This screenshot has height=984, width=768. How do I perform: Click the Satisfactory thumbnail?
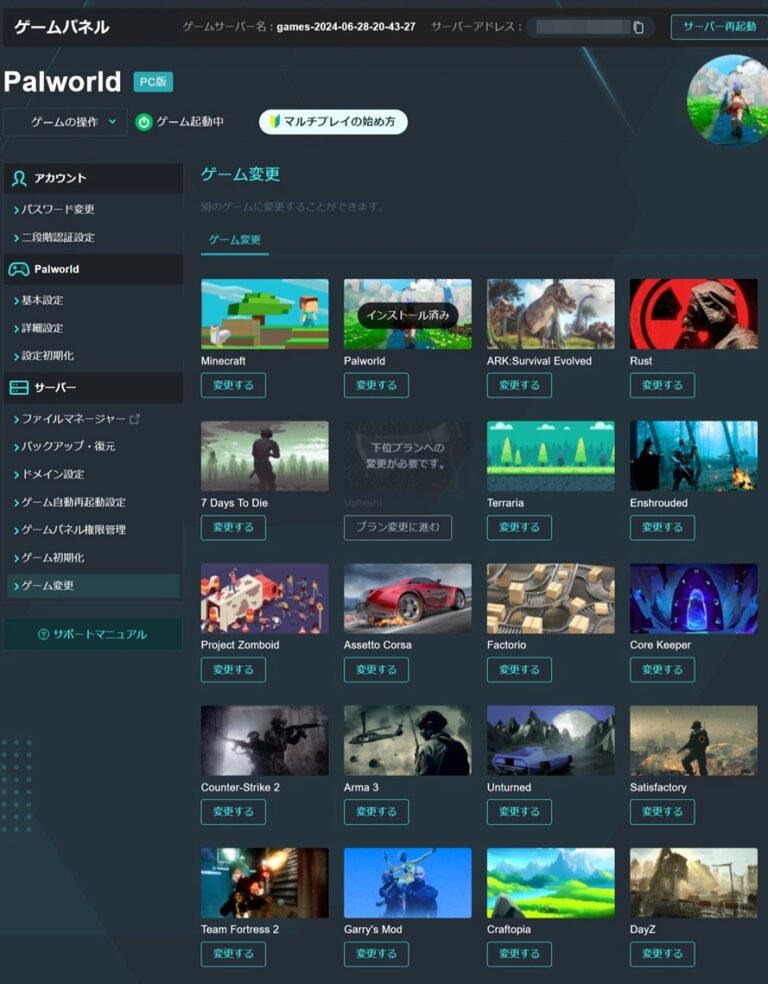click(694, 741)
